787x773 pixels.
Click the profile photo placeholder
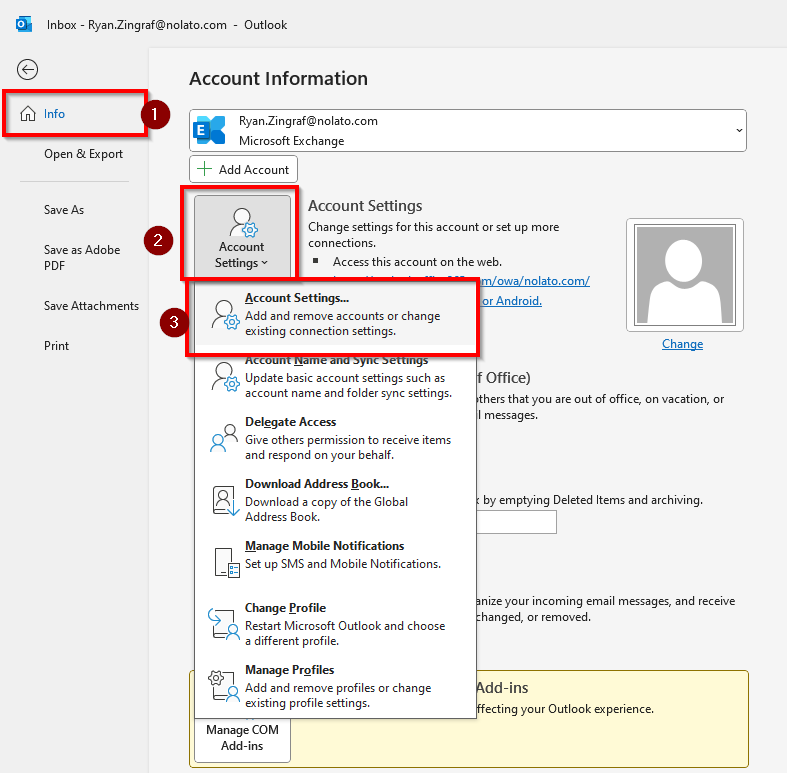tap(685, 275)
